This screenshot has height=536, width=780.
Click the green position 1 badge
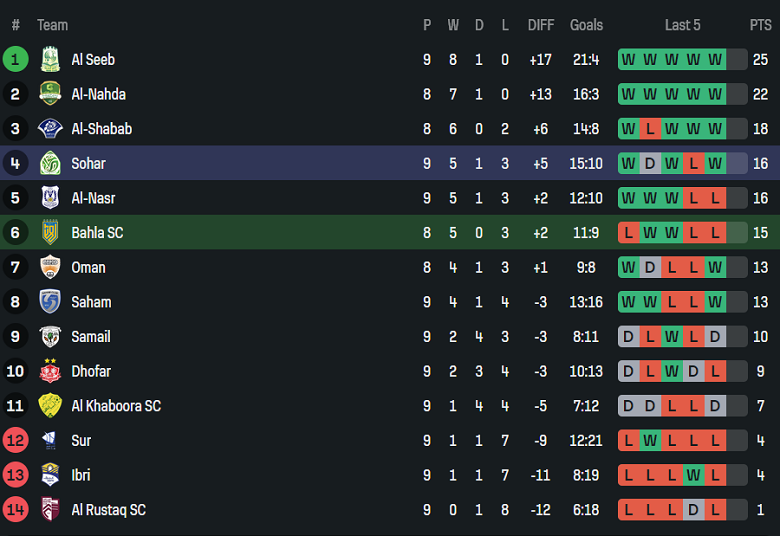(x=15, y=60)
